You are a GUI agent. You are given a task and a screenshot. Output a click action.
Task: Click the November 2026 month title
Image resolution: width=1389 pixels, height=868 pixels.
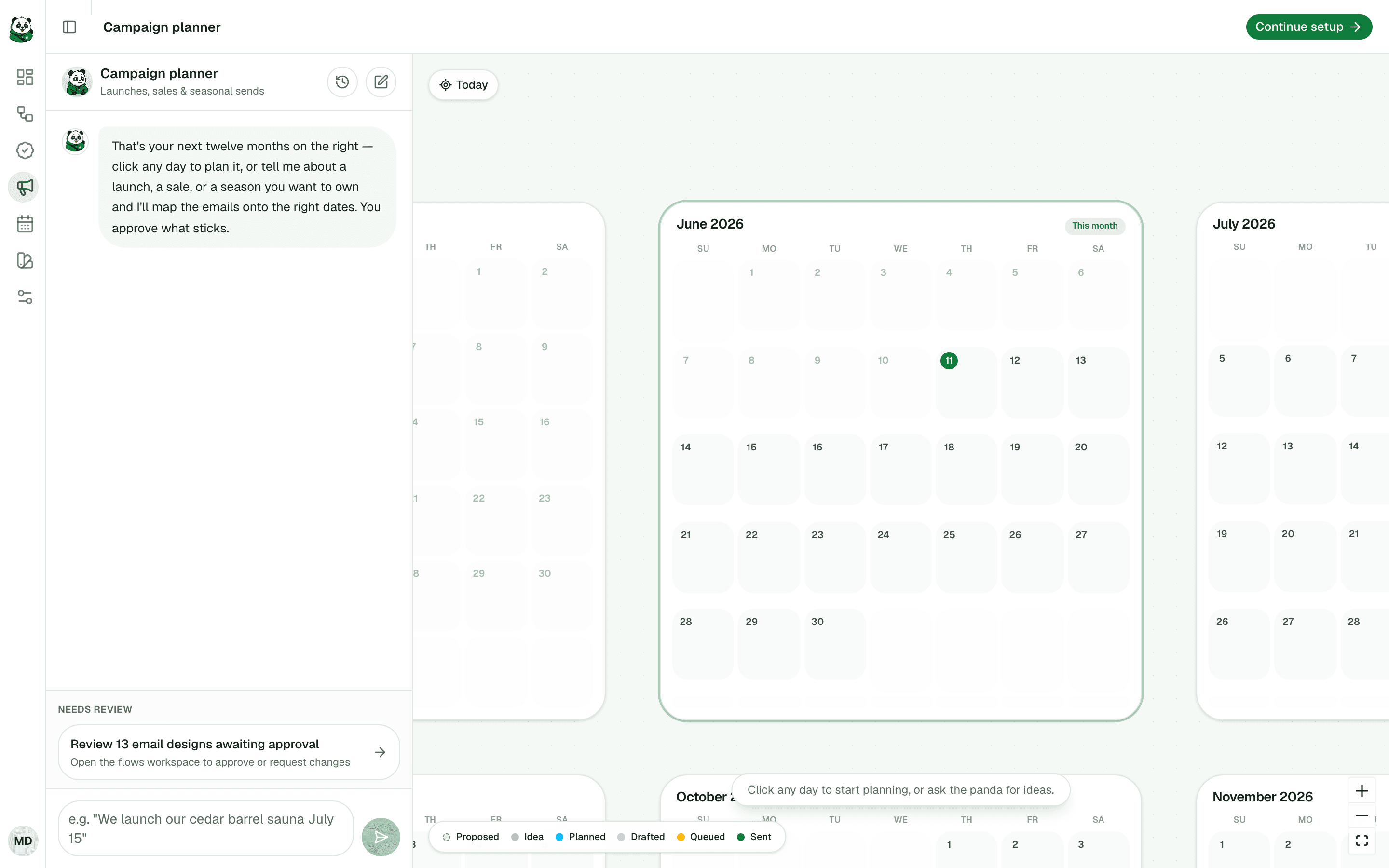coord(1262,797)
